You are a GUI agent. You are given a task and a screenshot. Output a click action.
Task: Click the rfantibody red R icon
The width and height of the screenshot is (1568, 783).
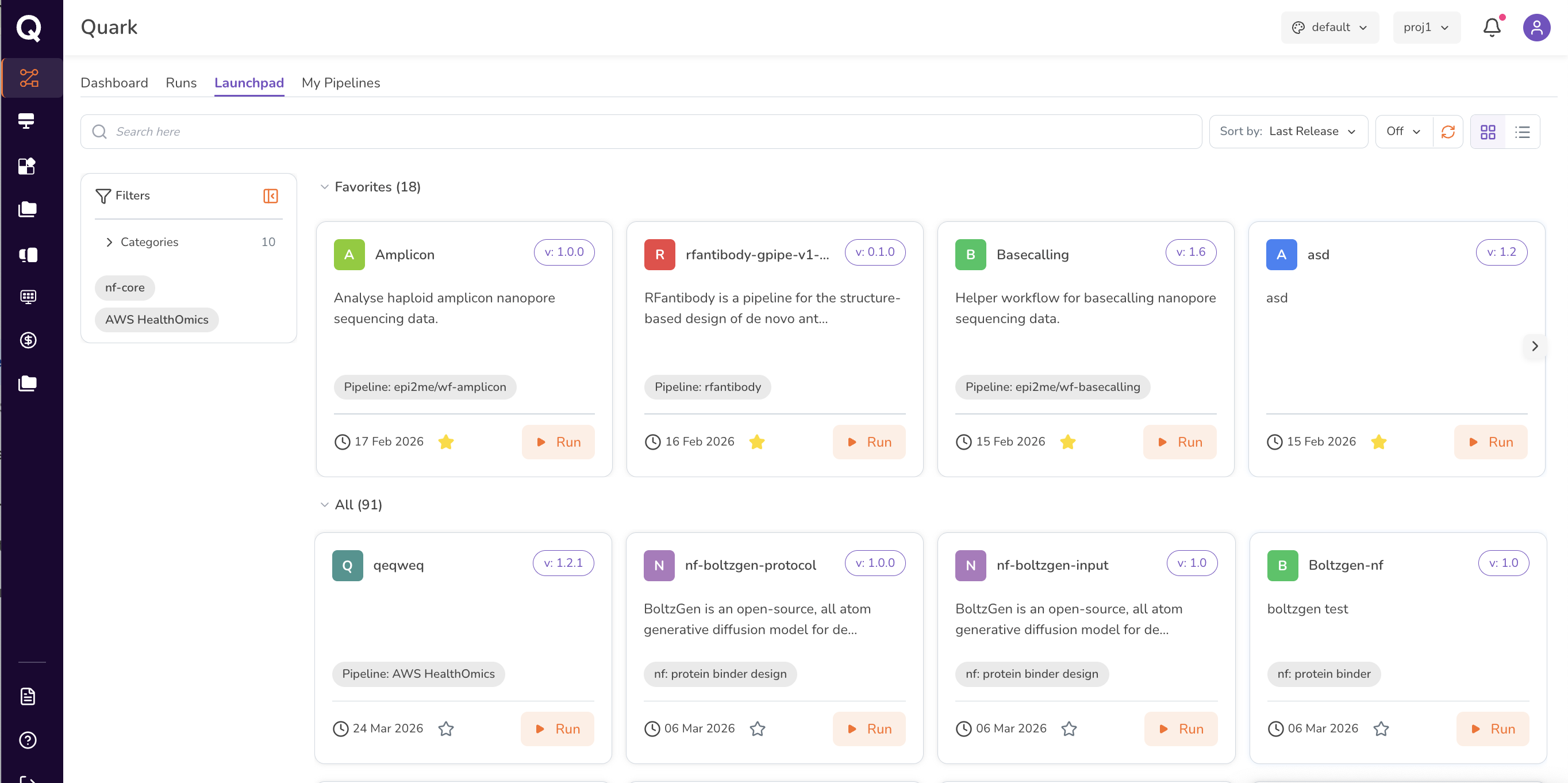[659, 255]
